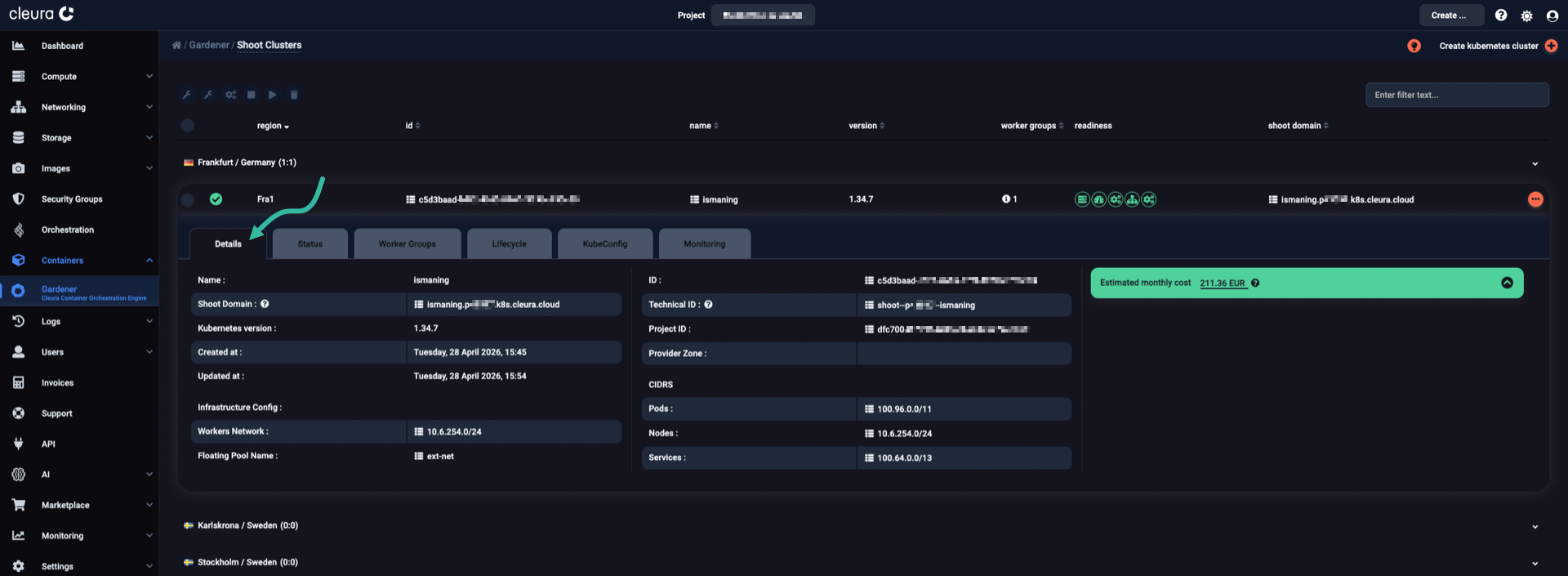1568x576 pixels.
Task: Click the stop square toolbar icon
Action: point(251,95)
